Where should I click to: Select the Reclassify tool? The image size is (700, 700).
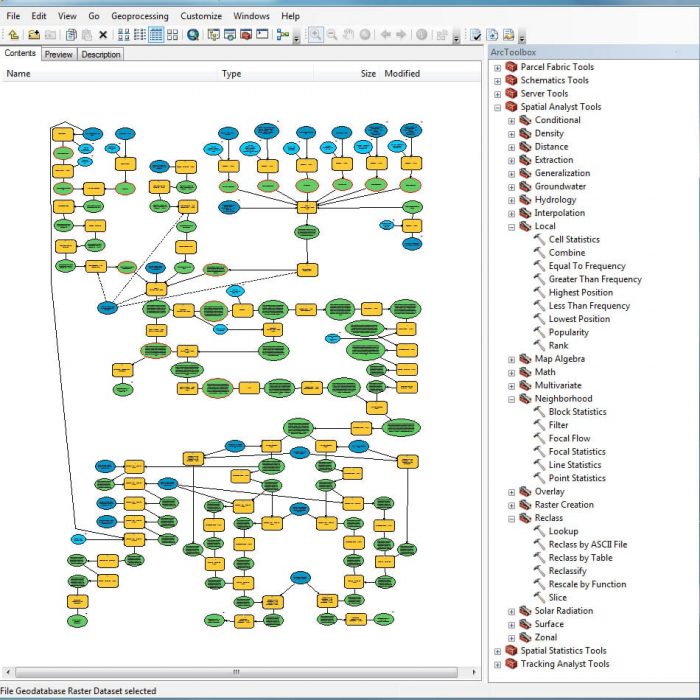tap(567, 571)
